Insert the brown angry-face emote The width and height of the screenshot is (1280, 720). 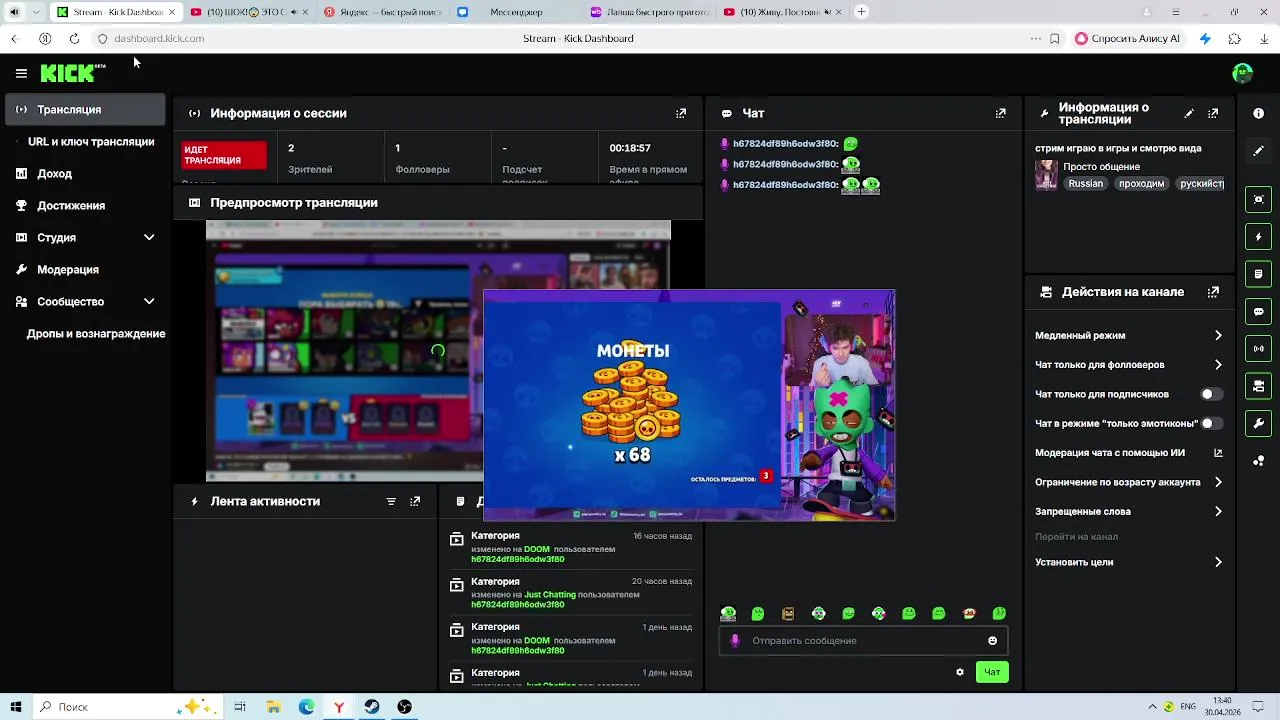[x=788, y=614]
